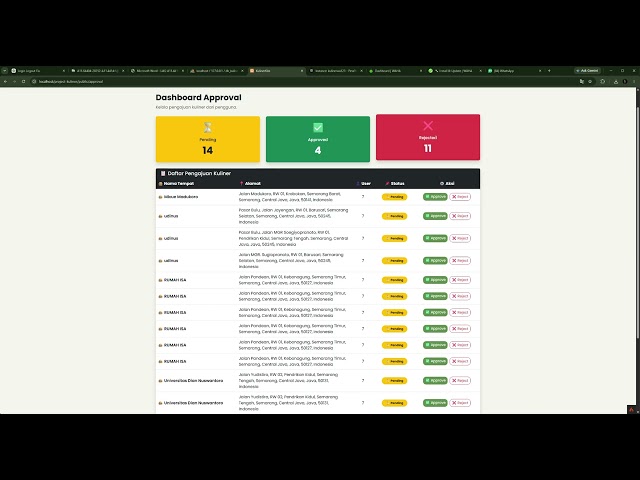Viewport: 640px width, 480px height.
Task: Open the tab search dropdown
Action: pos(4,71)
